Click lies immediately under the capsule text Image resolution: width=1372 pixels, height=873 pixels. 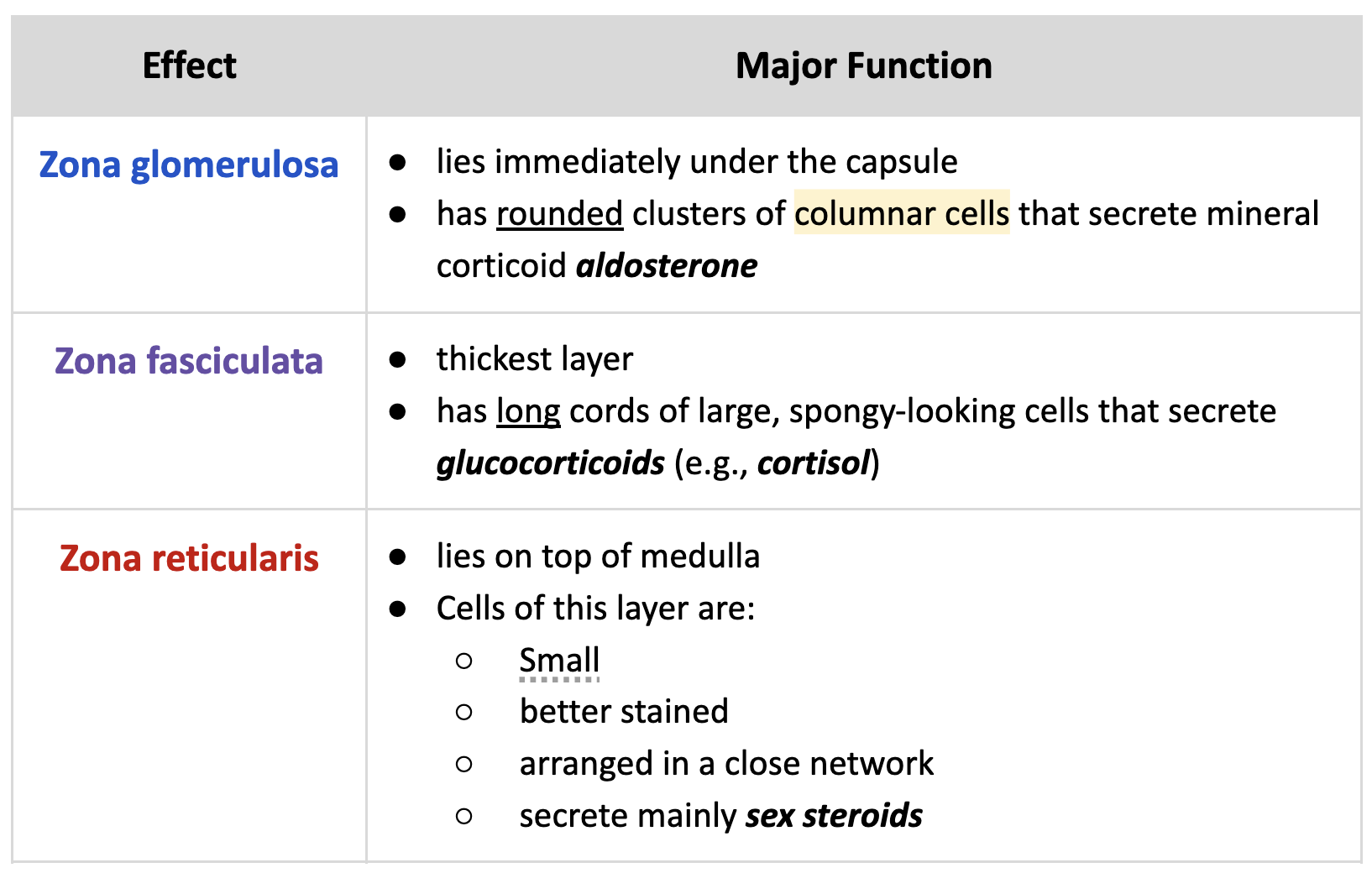pos(697,162)
